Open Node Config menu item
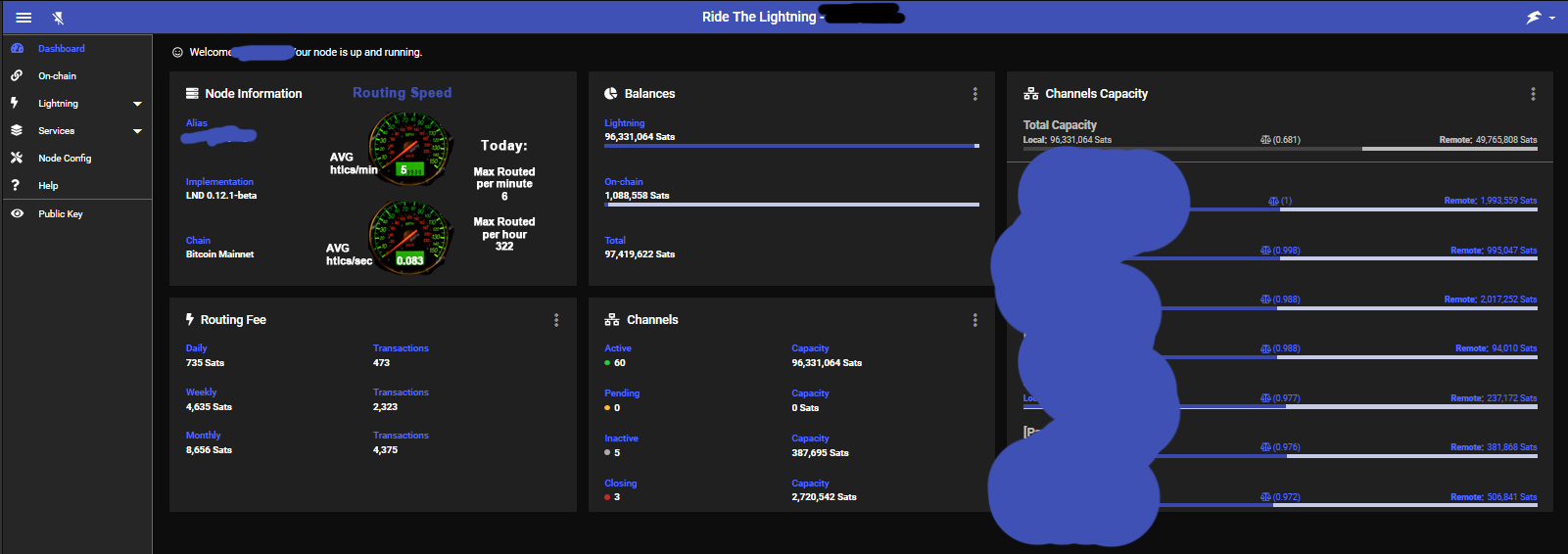The image size is (1568, 554). (x=65, y=158)
